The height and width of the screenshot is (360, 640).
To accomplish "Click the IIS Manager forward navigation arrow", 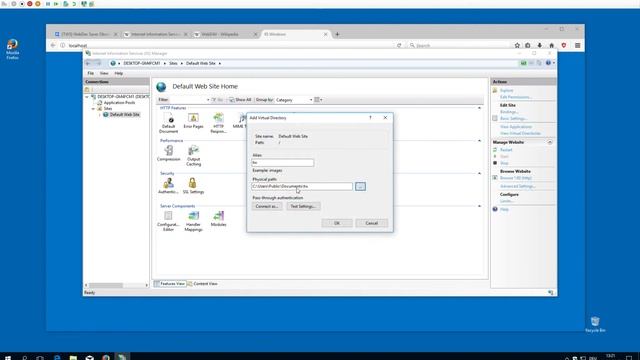I will click(98, 63).
